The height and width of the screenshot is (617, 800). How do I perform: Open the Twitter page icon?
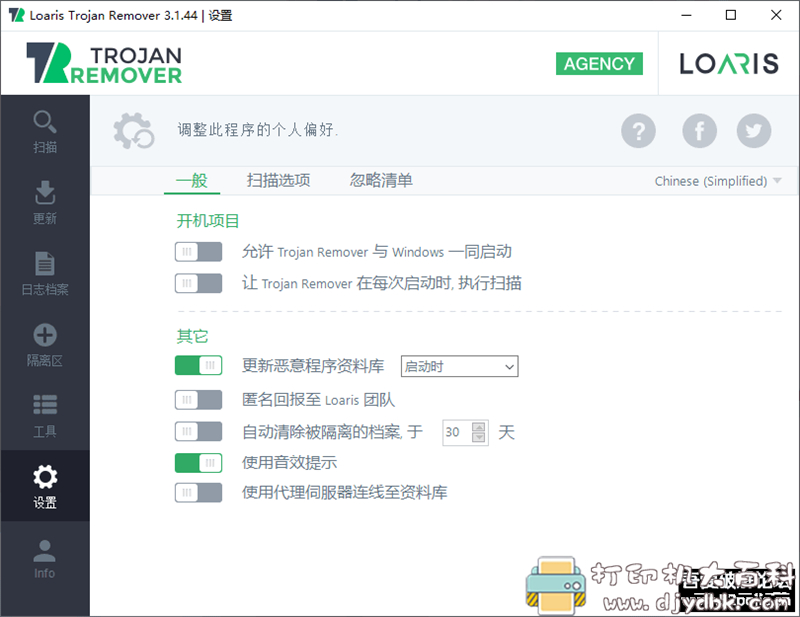click(x=754, y=131)
